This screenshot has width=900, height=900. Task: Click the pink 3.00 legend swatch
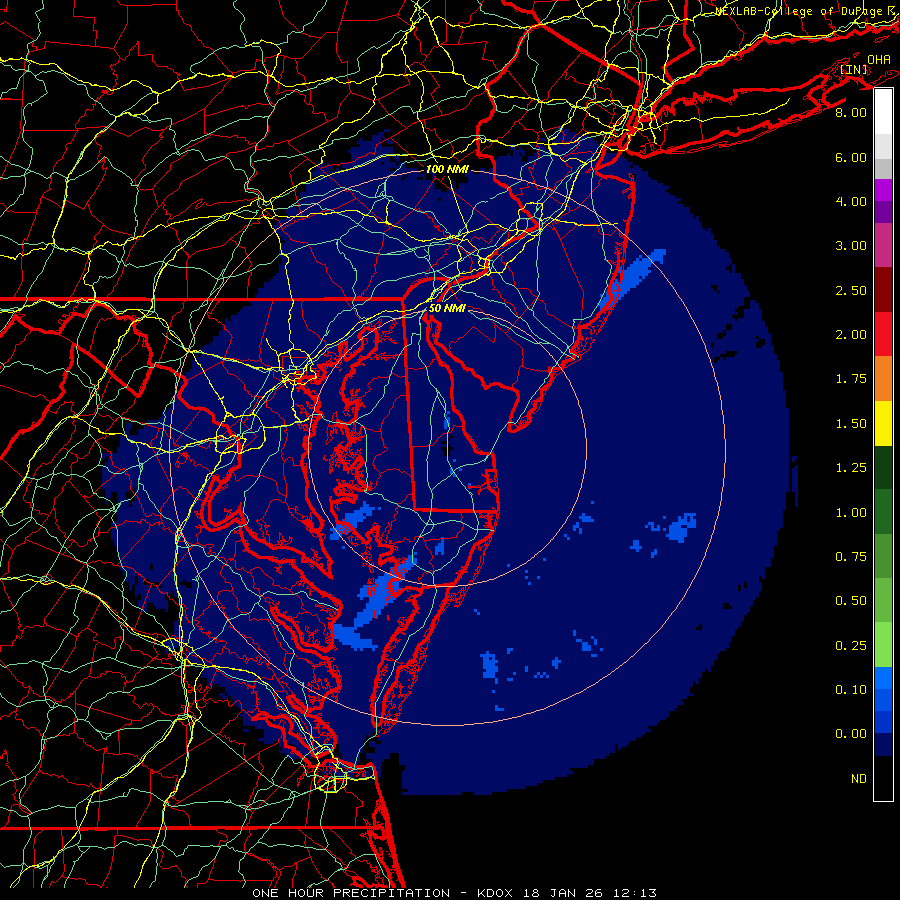[x=883, y=245]
